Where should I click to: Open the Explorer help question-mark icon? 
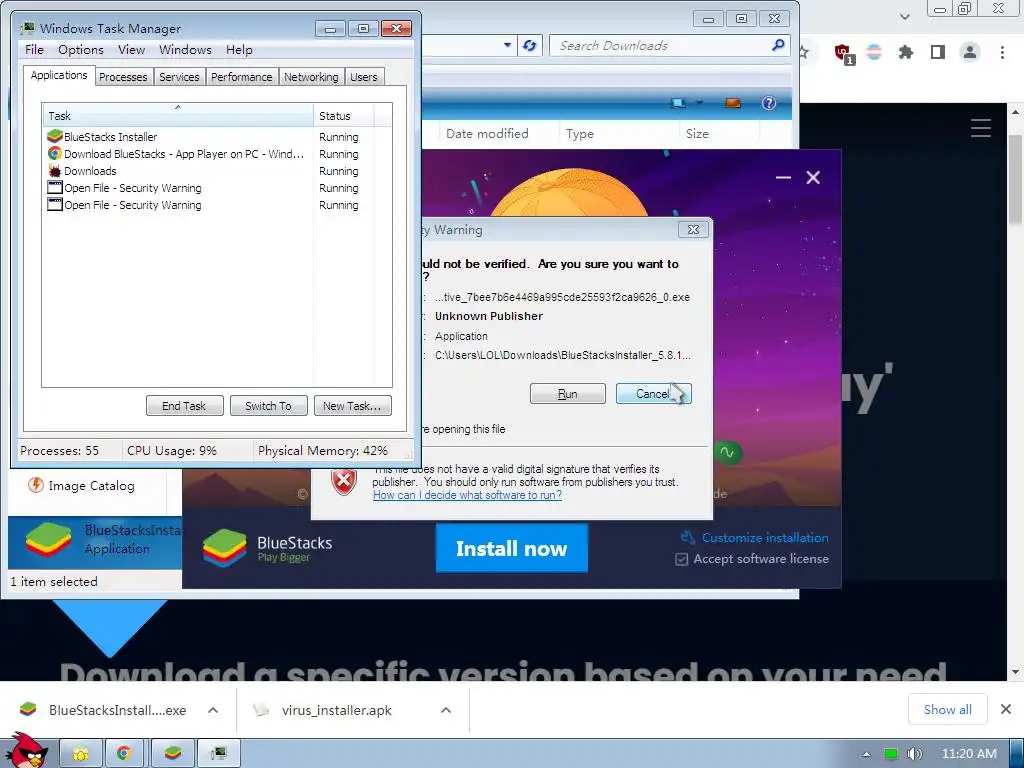pos(769,103)
